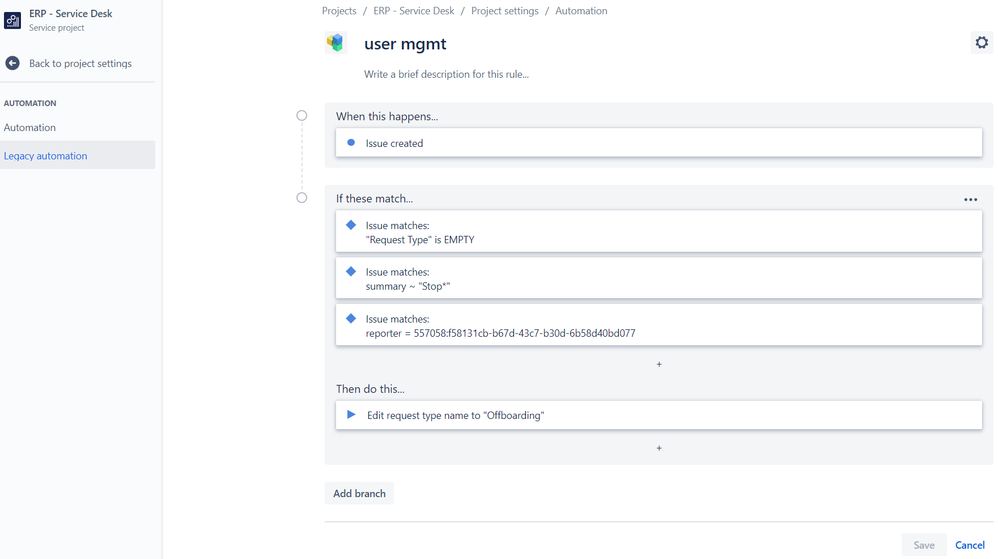Click the Save button
Viewport: 998px width, 559px height.
click(924, 545)
